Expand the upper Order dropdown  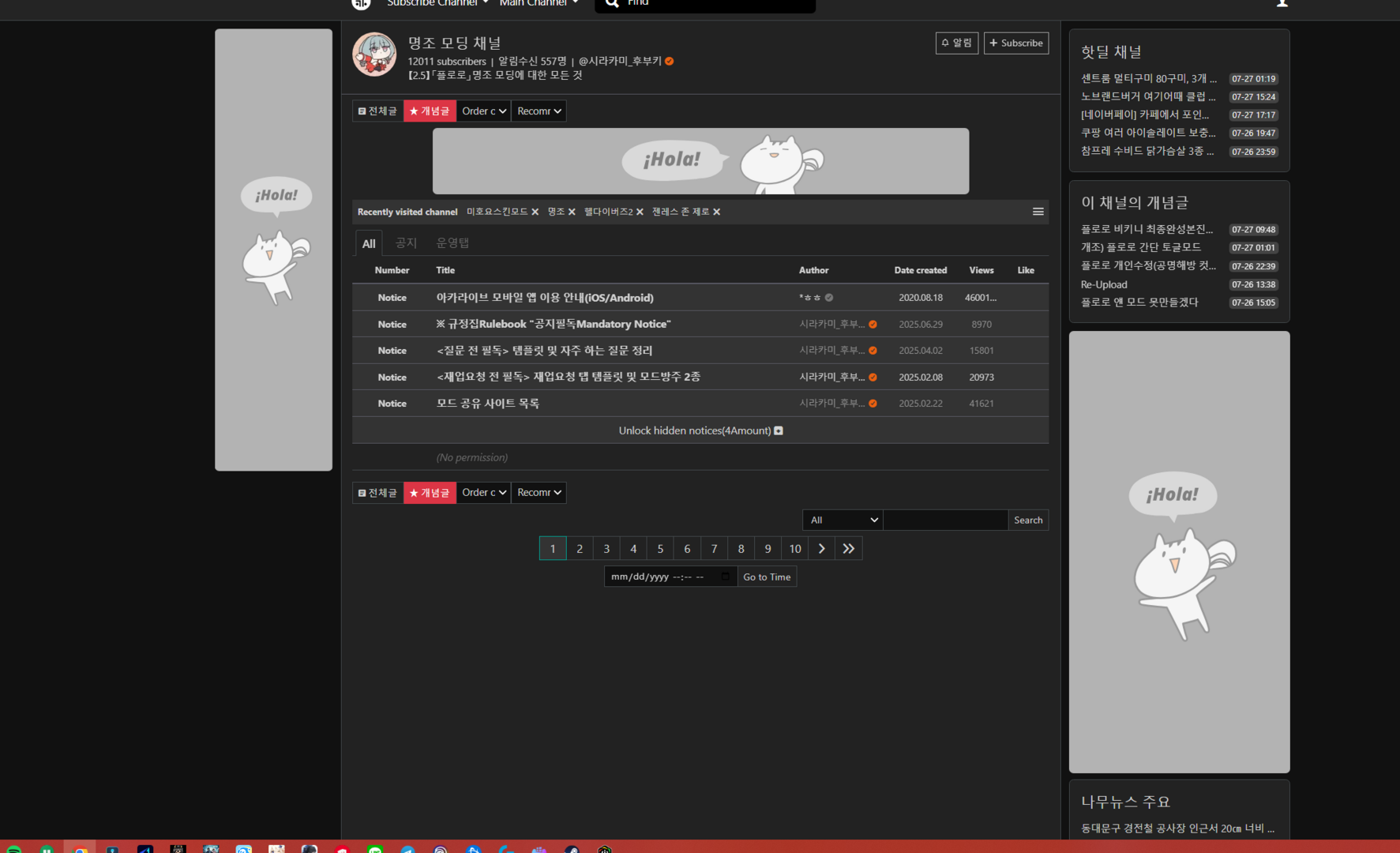click(x=484, y=111)
